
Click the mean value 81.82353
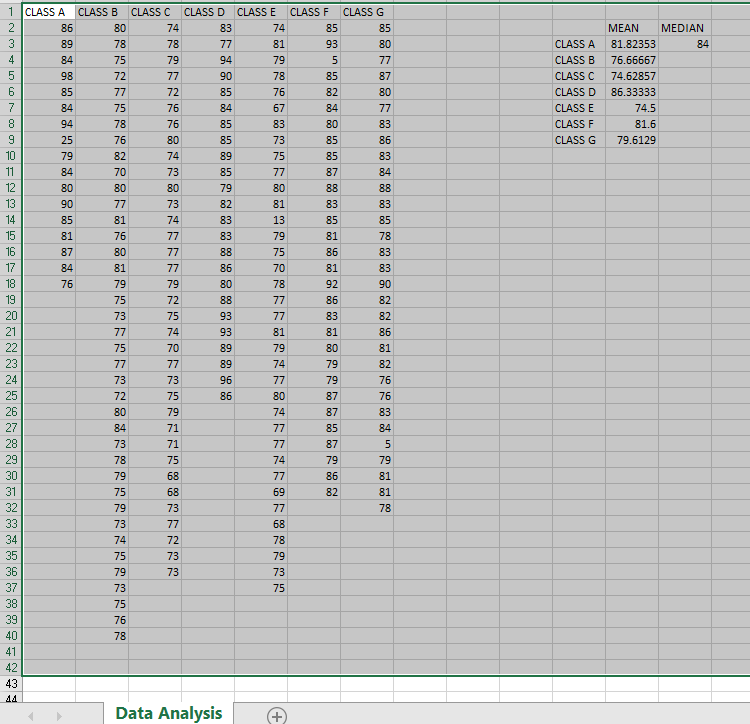point(632,44)
